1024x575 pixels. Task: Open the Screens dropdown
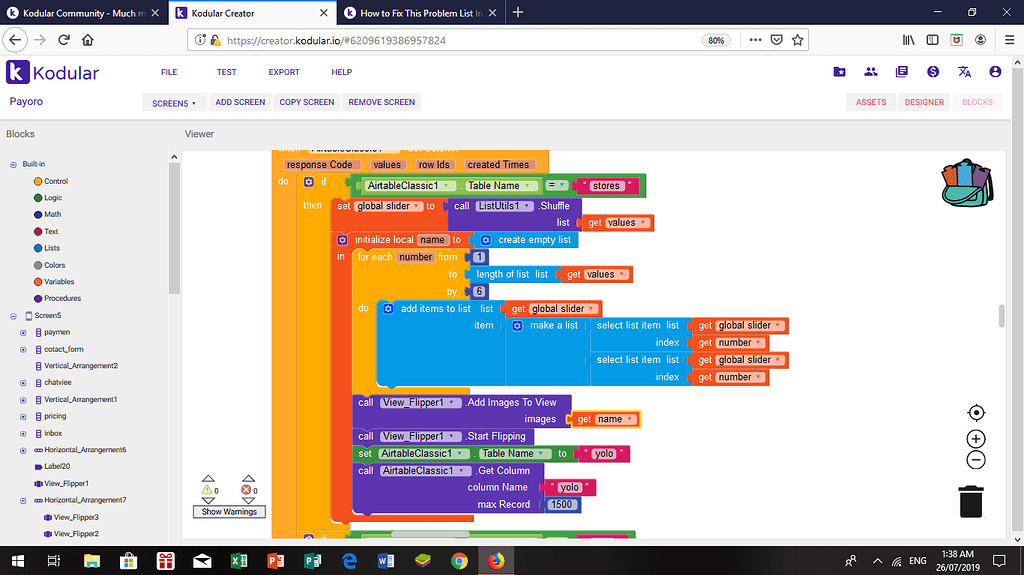(174, 103)
